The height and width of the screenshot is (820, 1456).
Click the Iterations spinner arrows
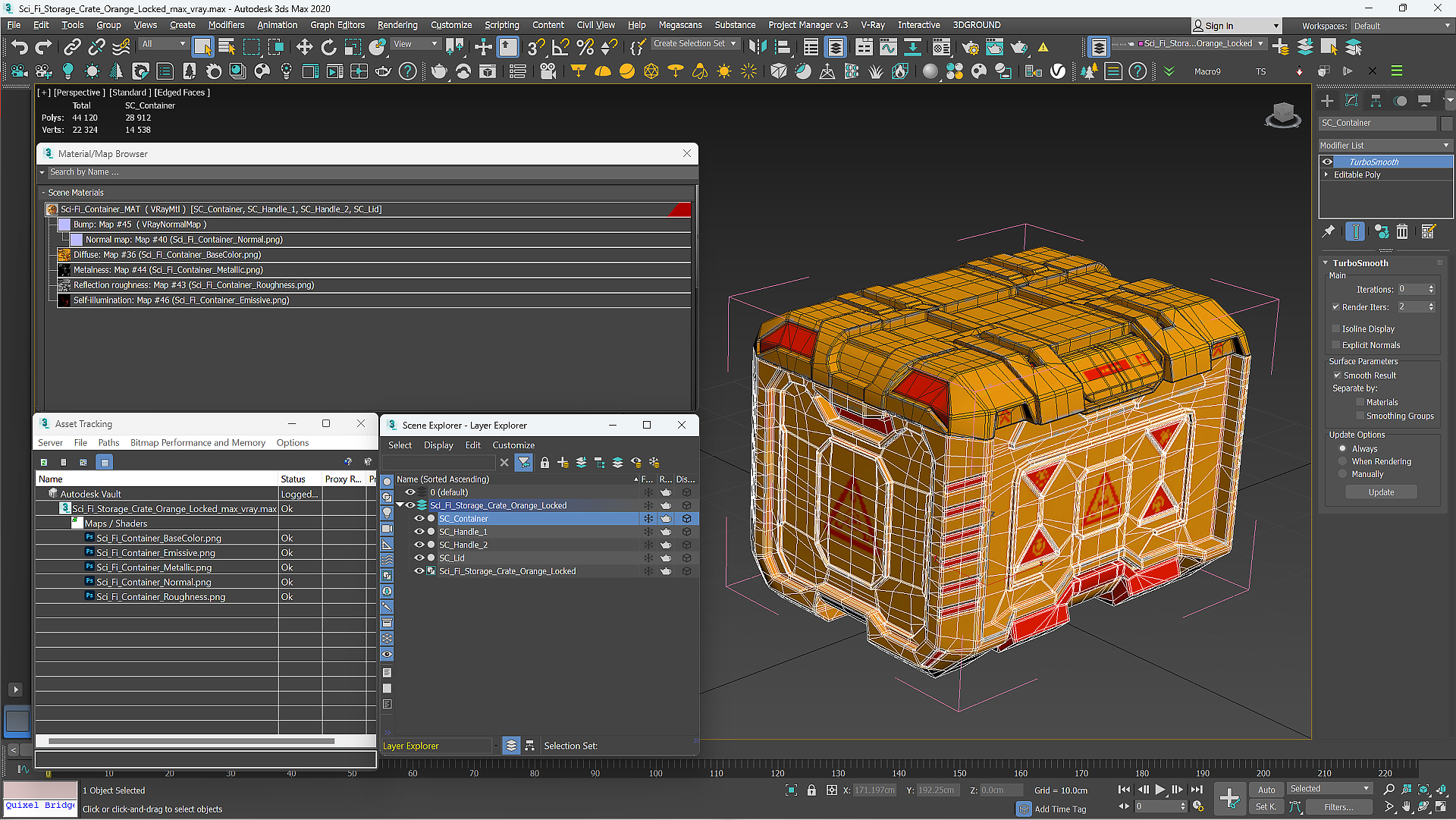(x=1431, y=289)
